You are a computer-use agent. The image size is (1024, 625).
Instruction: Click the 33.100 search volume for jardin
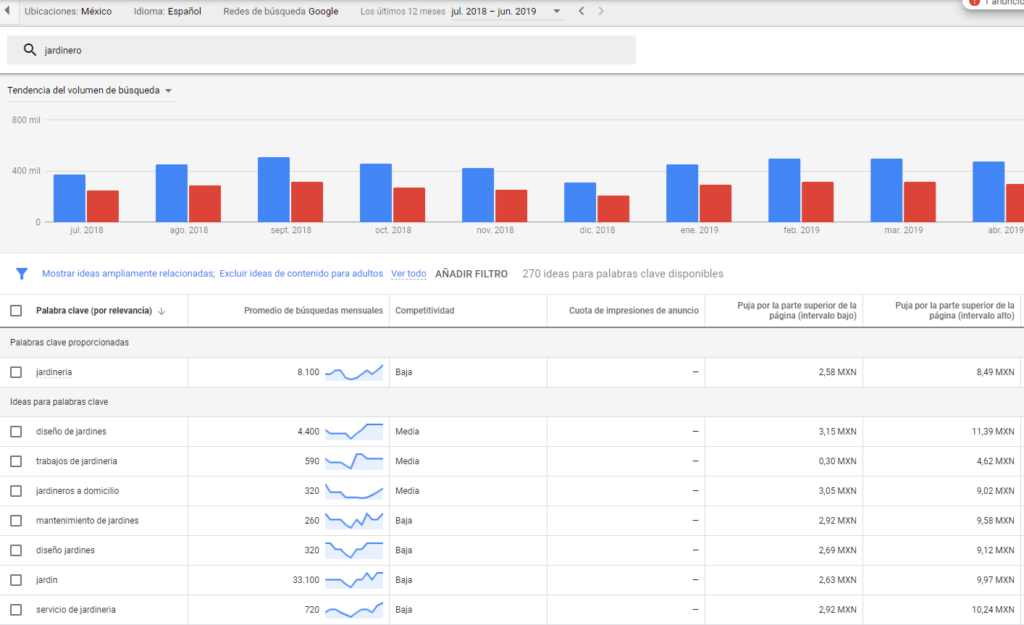click(306, 580)
